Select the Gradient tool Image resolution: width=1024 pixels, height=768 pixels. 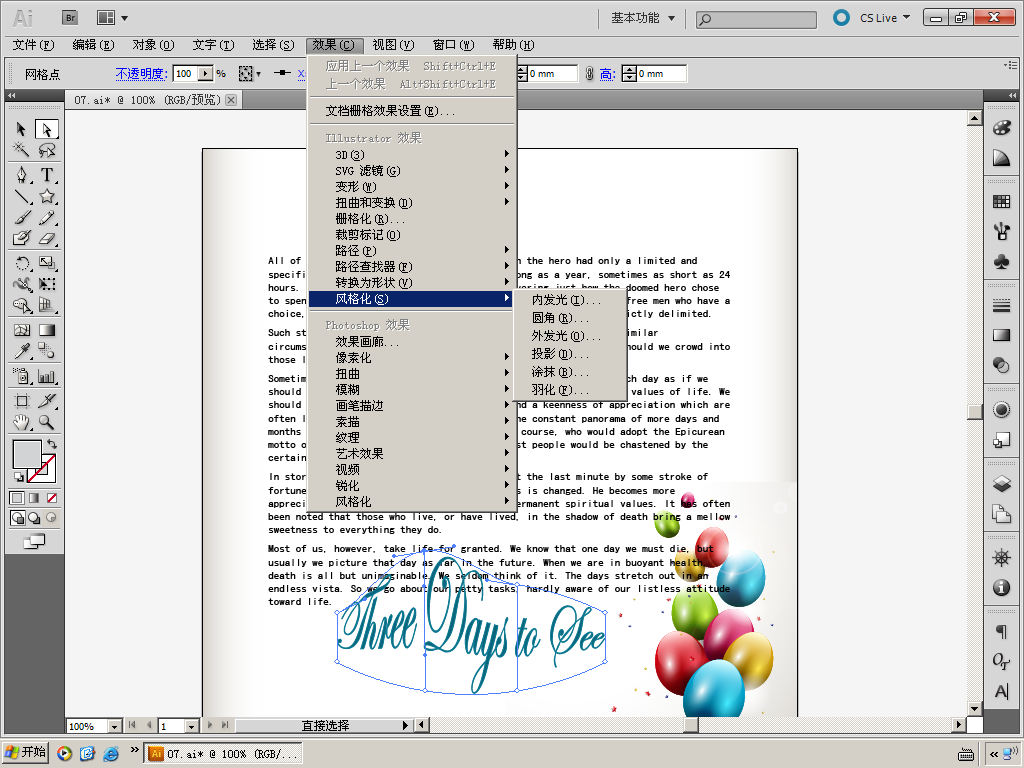point(46,330)
